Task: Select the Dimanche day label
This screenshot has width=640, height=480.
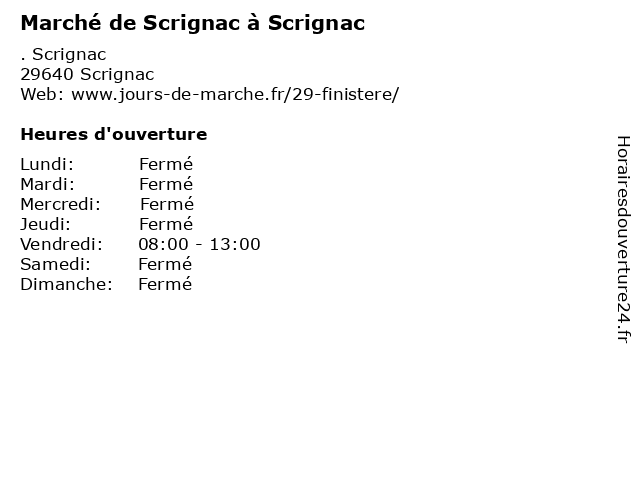Action: [66, 284]
